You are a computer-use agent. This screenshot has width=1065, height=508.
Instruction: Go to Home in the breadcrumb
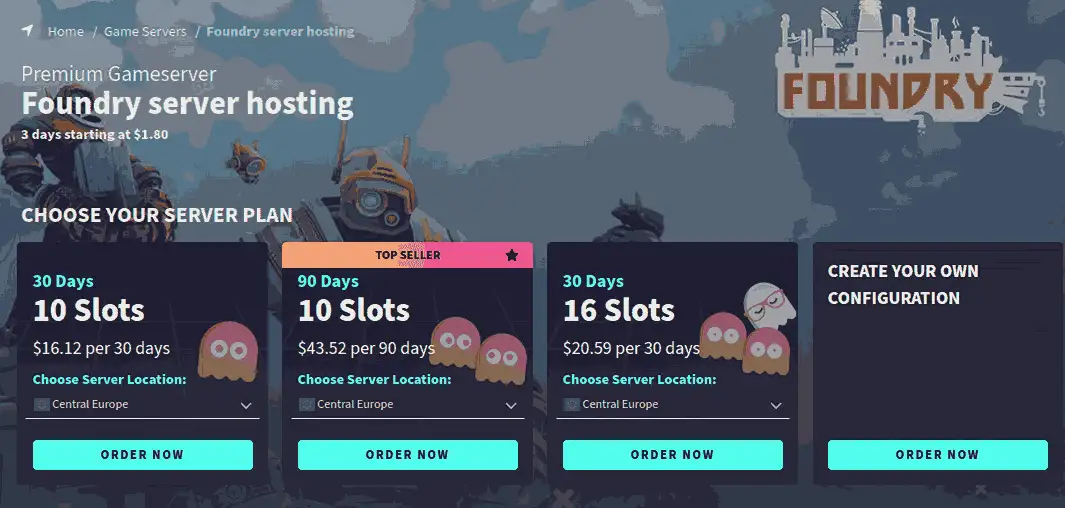pyautogui.click(x=66, y=31)
